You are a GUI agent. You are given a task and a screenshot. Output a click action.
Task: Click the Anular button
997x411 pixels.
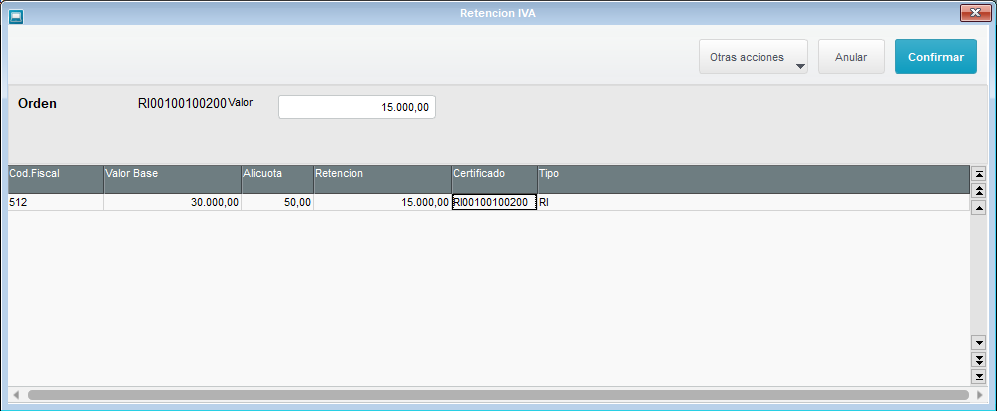851,57
